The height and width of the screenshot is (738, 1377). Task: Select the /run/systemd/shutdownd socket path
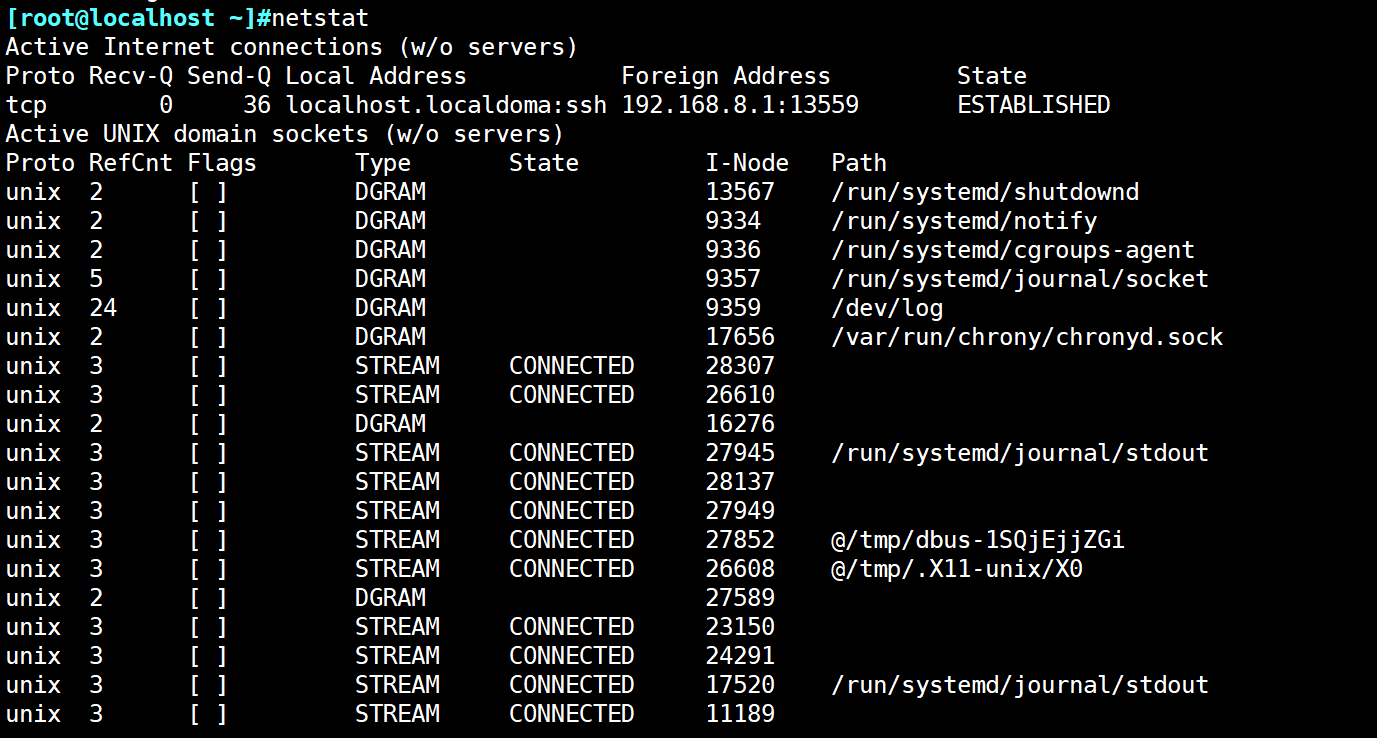tap(985, 192)
